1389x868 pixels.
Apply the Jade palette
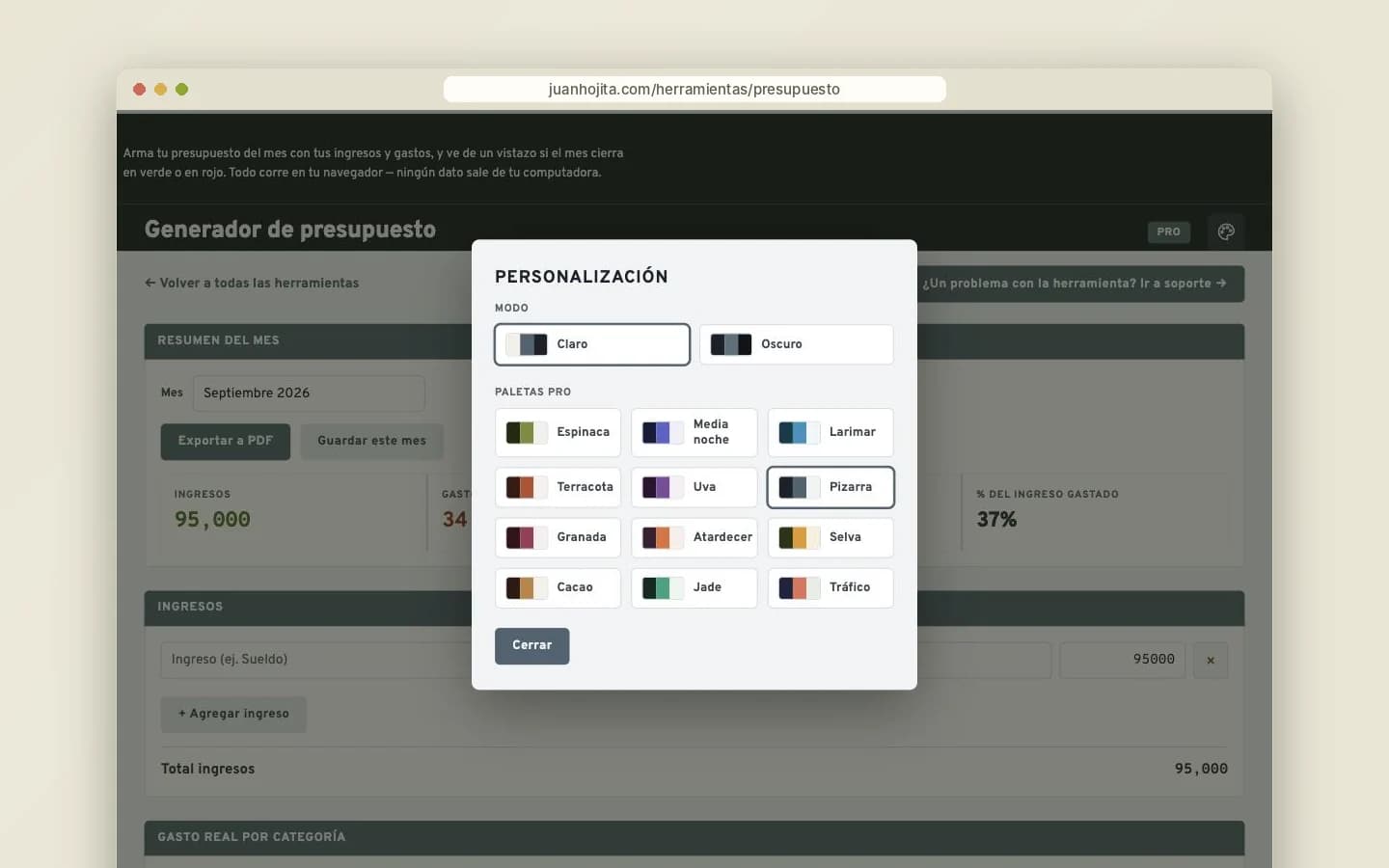pos(694,587)
